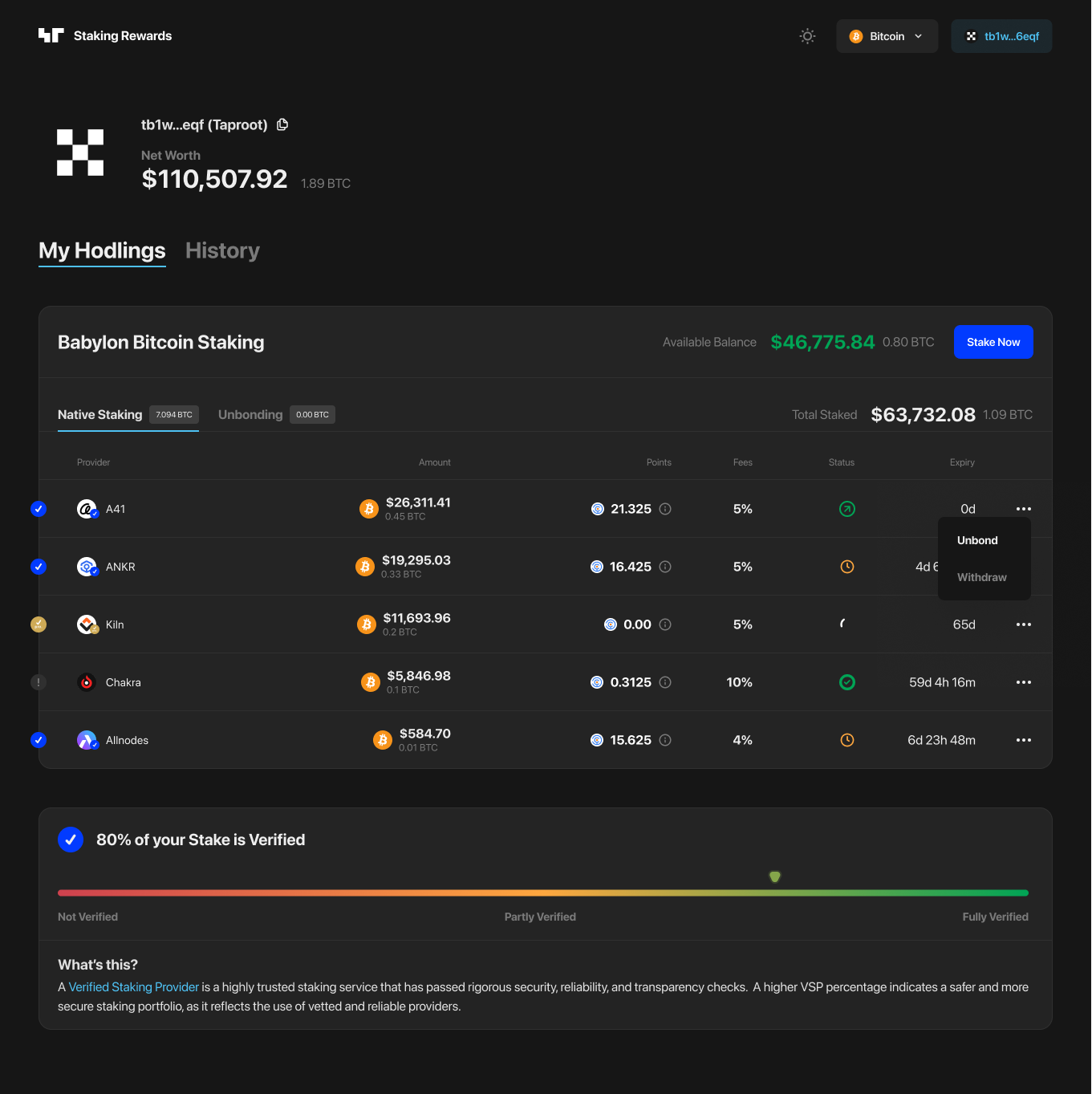Image resolution: width=1092 pixels, height=1094 pixels.
Task: Click the Bitcoin icon beside $584.70
Action: pyautogui.click(x=383, y=740)
